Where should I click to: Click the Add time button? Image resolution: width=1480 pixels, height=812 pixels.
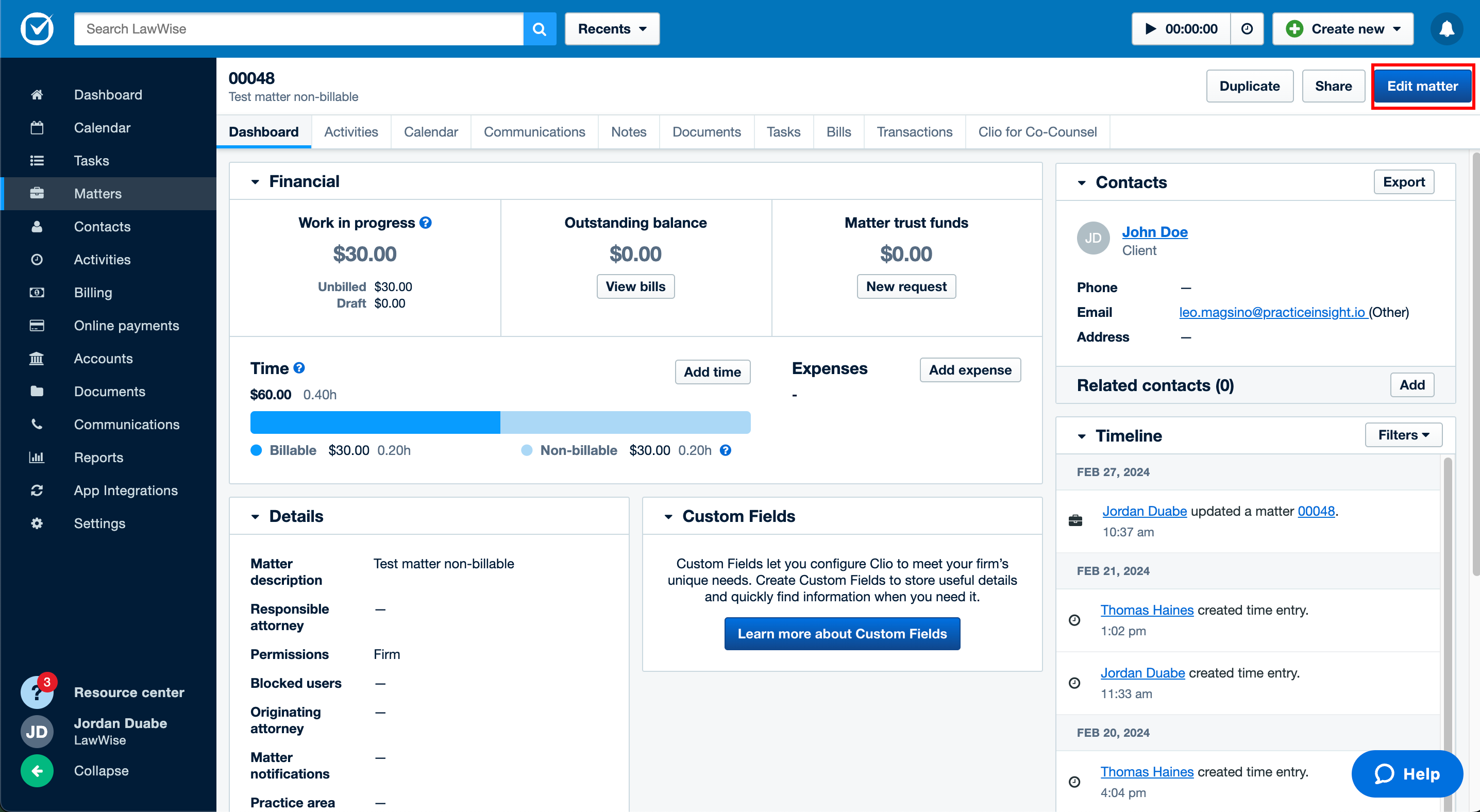click(x=712, y=371)
